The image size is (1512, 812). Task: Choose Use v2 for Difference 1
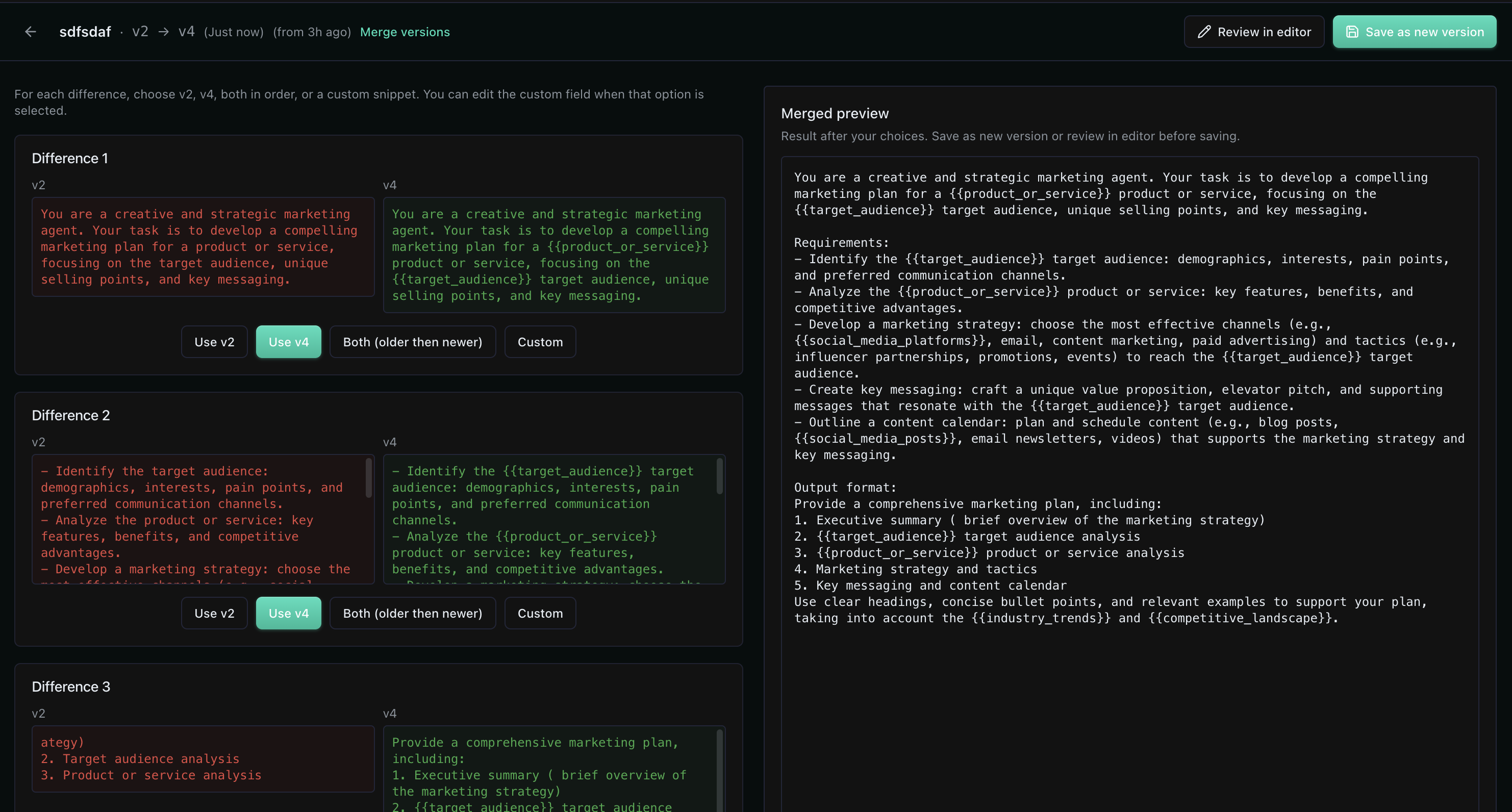214,342
